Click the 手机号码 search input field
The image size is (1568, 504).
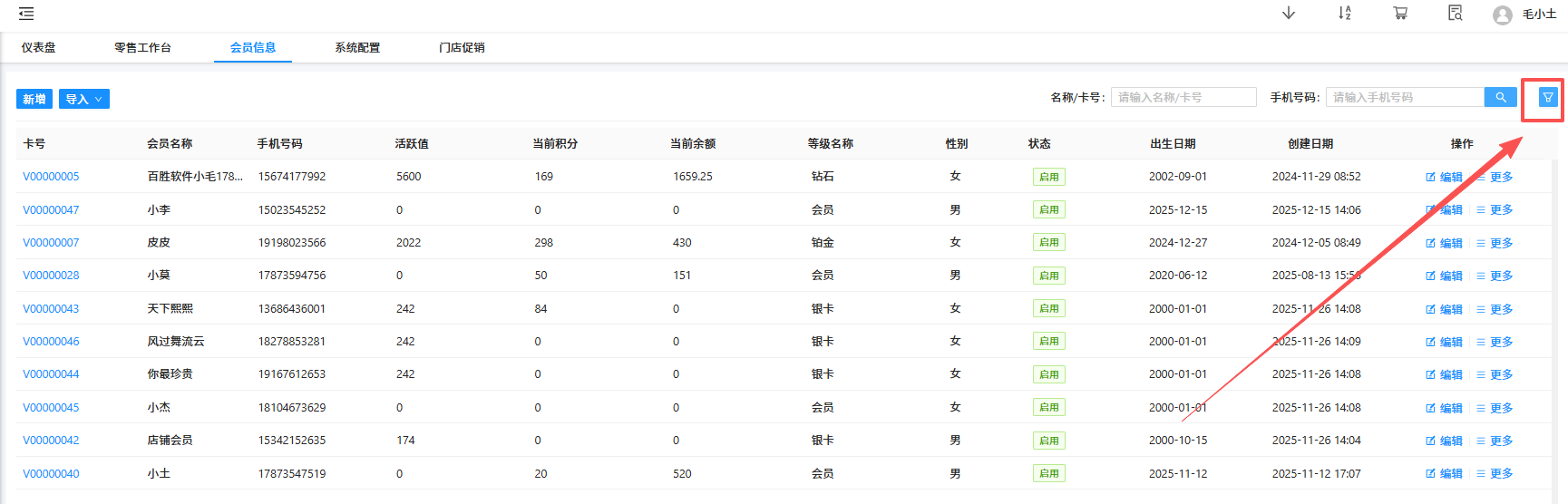point(1404,97)
